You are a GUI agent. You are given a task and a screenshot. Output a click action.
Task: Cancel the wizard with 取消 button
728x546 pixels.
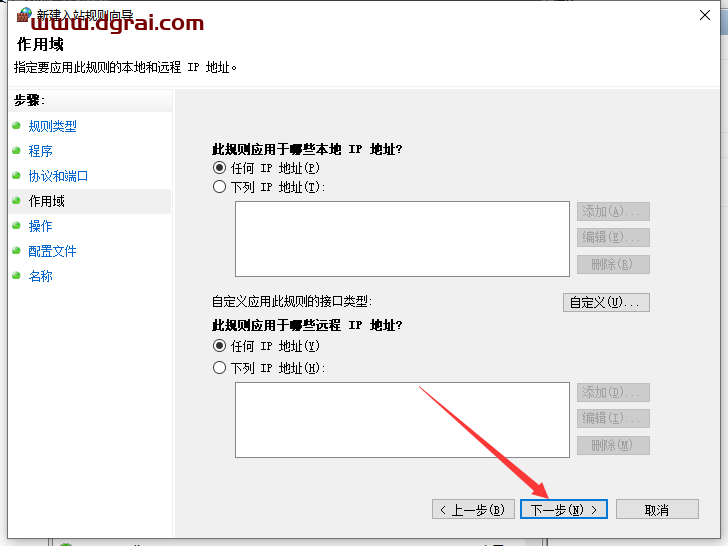[x=657, y=509]
